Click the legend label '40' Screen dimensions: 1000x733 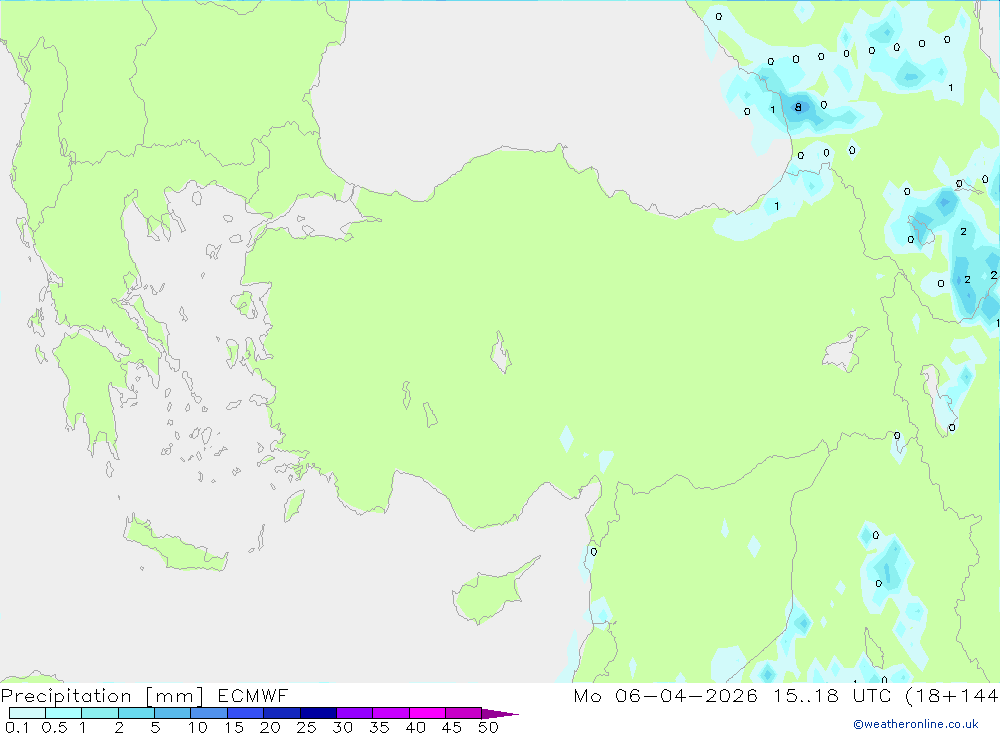point(416,727)
